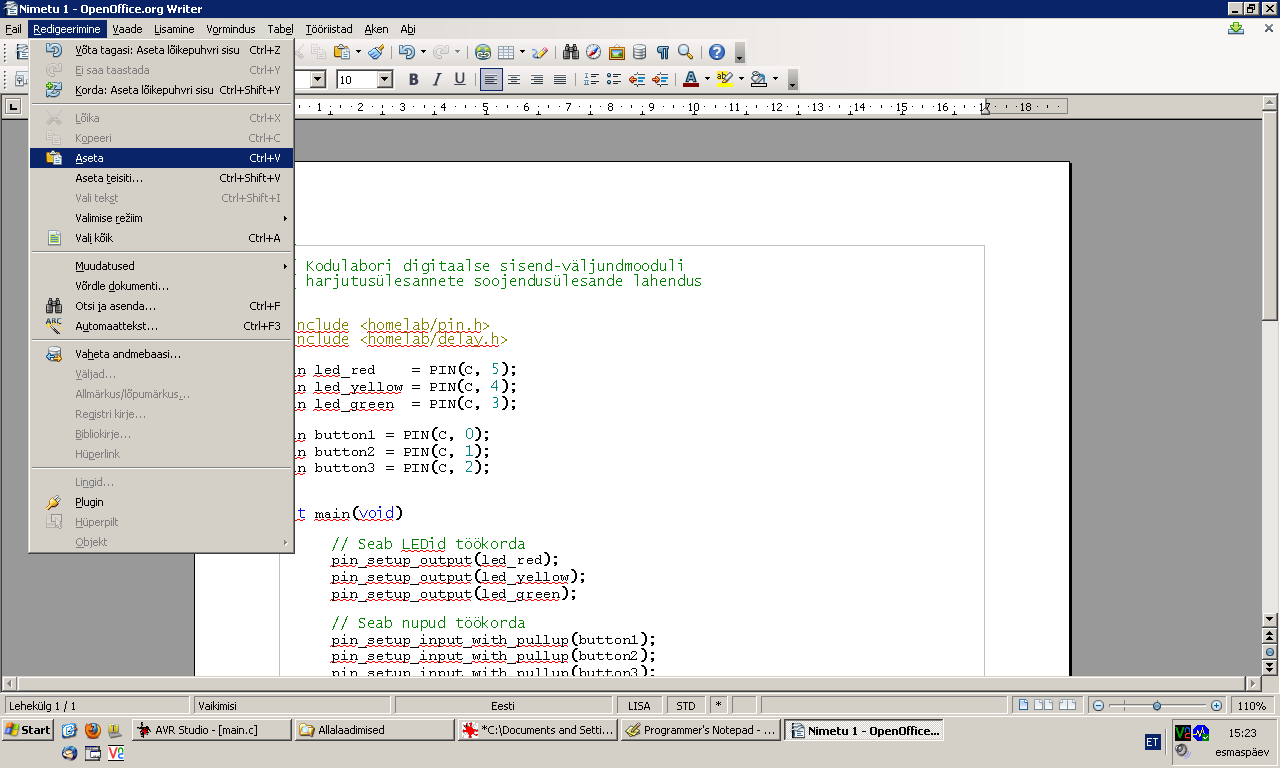Toggle bold formatting
Viewport: 1280px width, 768px height.
413,79
